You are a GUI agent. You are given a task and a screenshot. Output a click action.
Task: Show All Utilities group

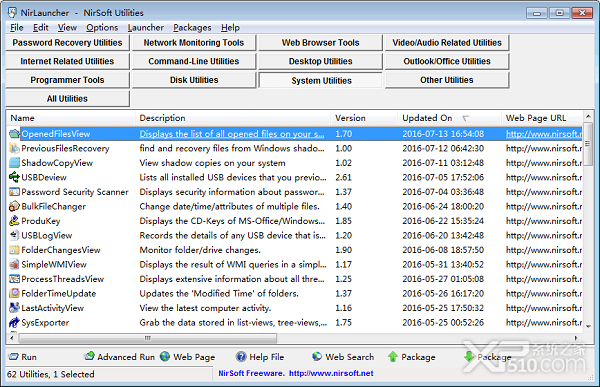(x=67, y=99)
